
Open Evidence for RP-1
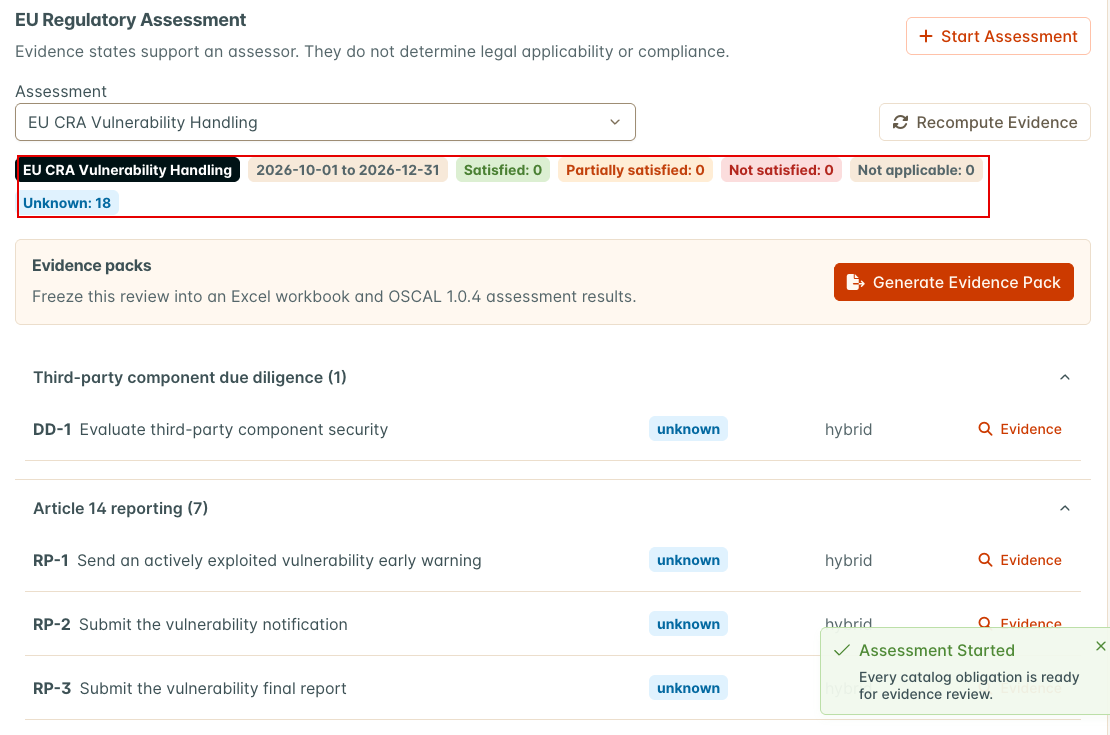1020,560
